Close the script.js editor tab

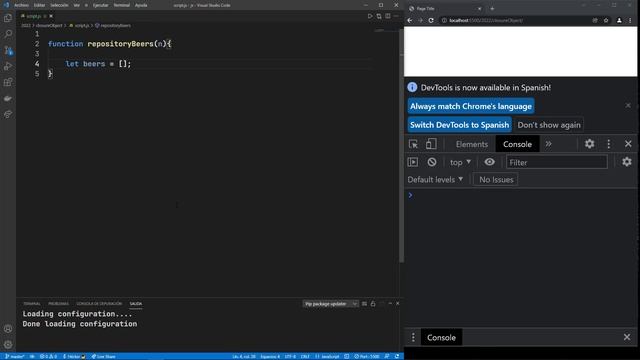tap(51, 16)
